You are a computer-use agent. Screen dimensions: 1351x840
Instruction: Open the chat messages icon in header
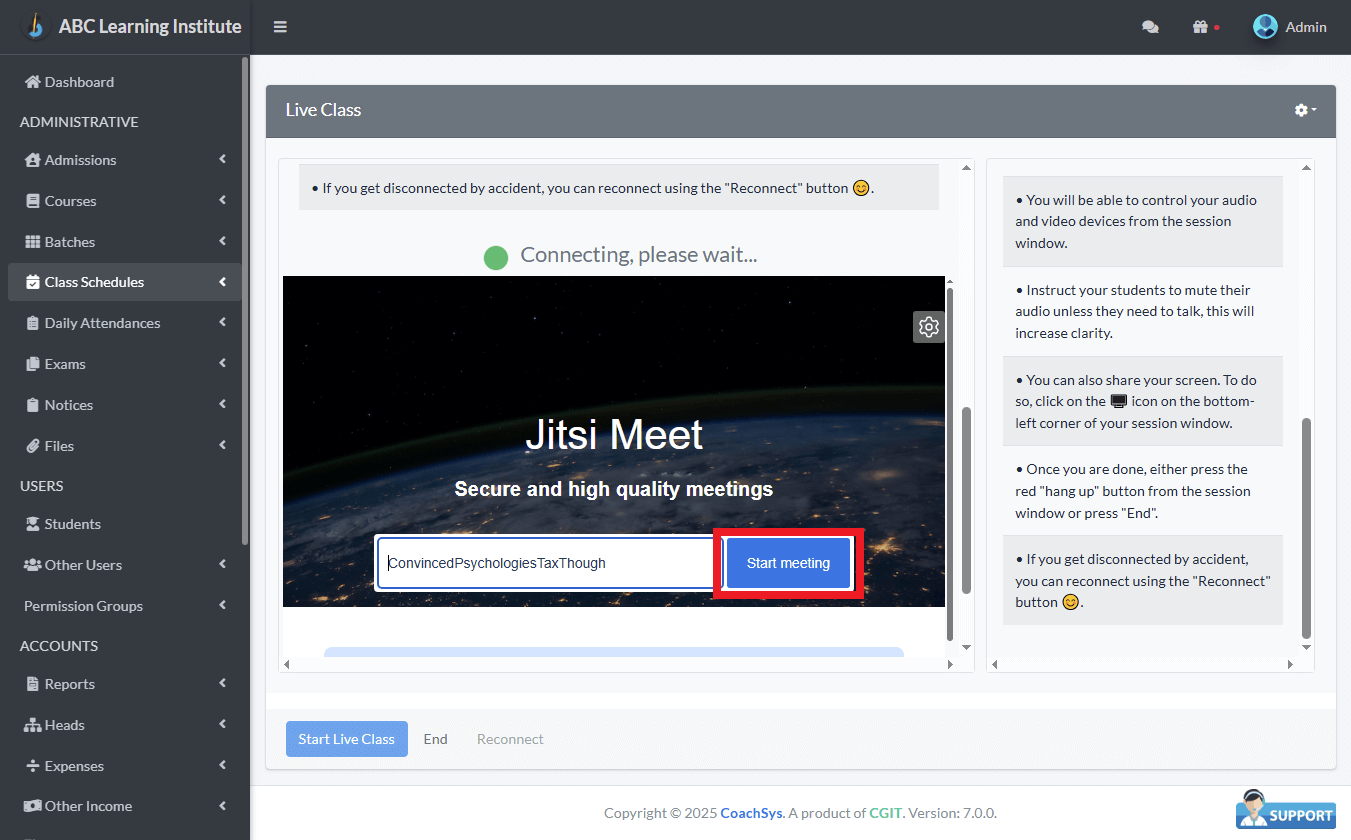[1150, 27]
